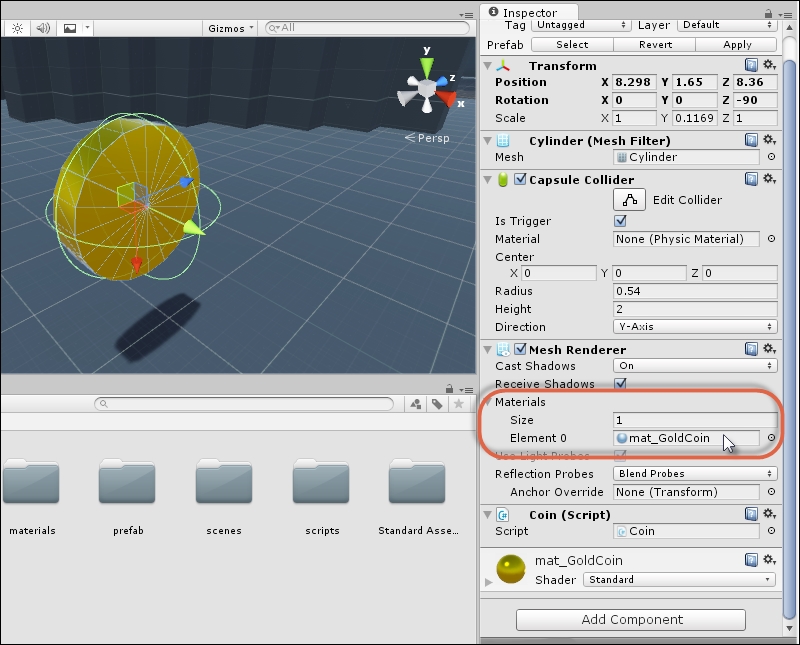The image size is (800, 645).
Task: Click the Transform component gear icon
Action: 768,65
